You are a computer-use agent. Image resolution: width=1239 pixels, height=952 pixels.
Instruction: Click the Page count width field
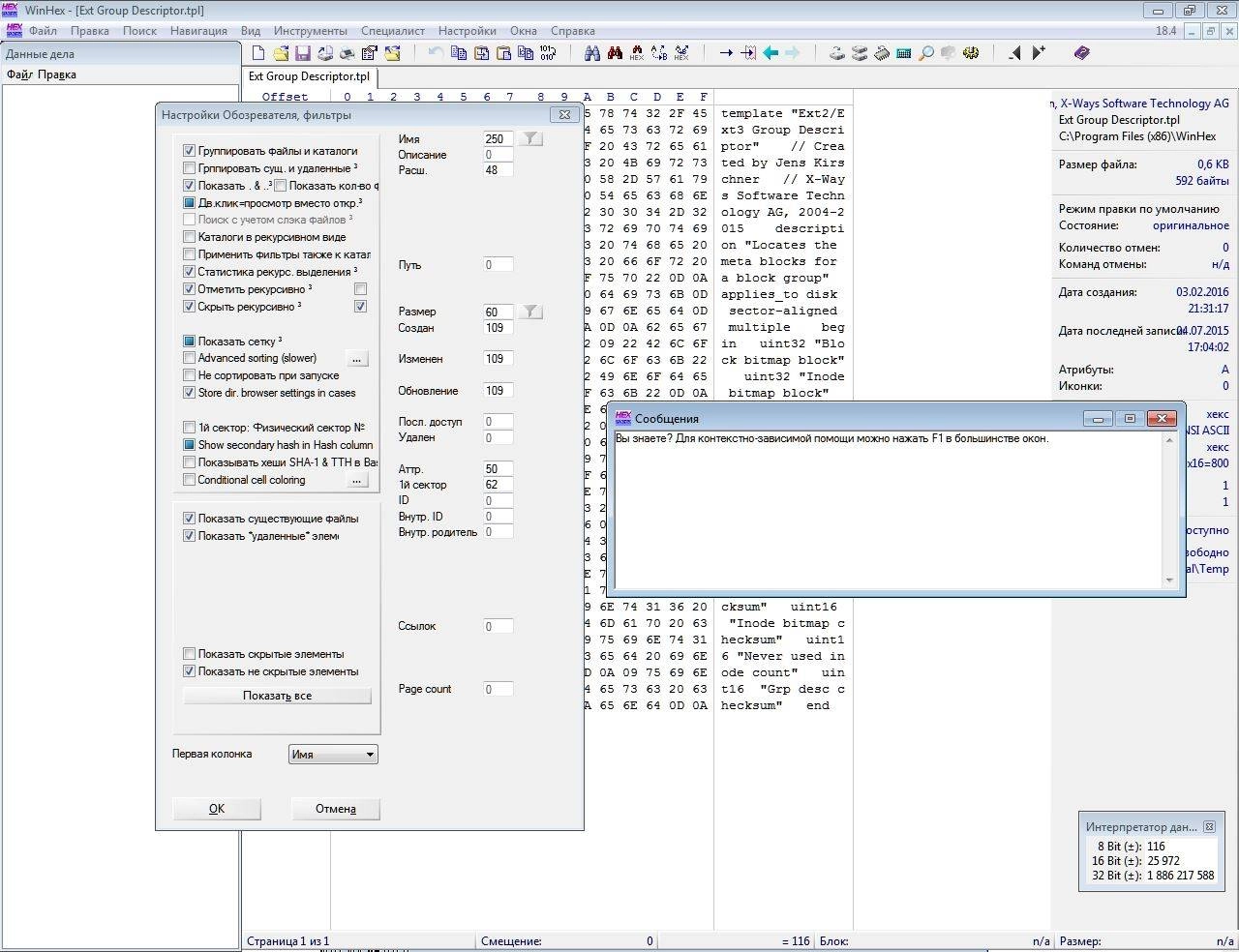click(x=499, y=689)
